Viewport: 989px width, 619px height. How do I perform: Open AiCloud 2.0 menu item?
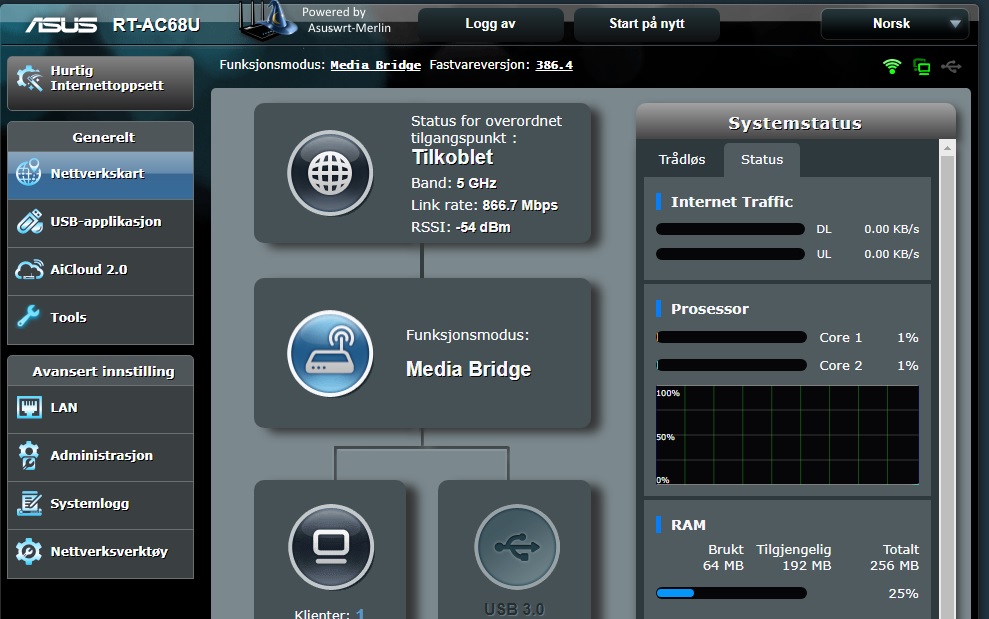100,271
